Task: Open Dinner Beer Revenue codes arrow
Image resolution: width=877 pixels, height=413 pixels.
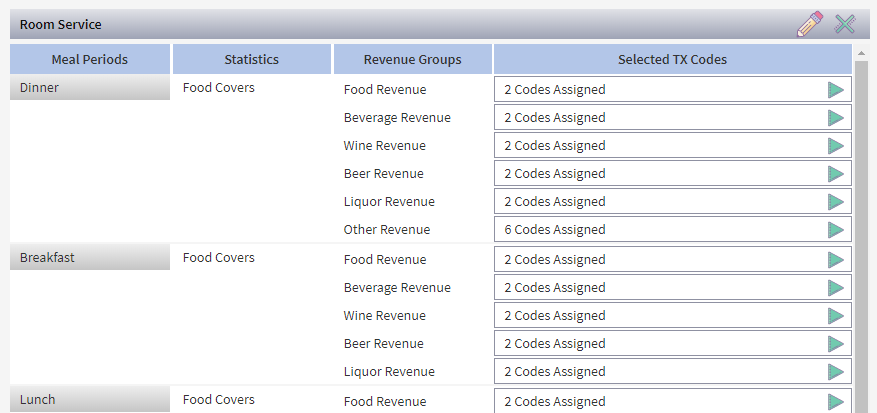Action: (x=836, y=174)
